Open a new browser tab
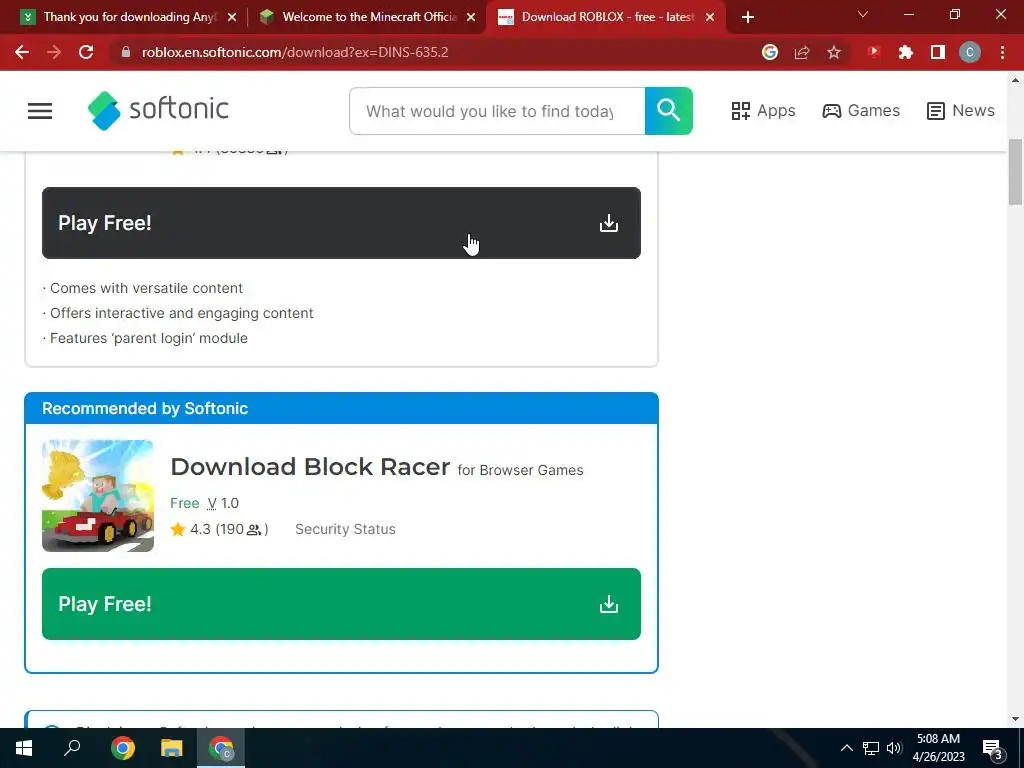This screenshot has height=768, width=1024. [748, 17]
